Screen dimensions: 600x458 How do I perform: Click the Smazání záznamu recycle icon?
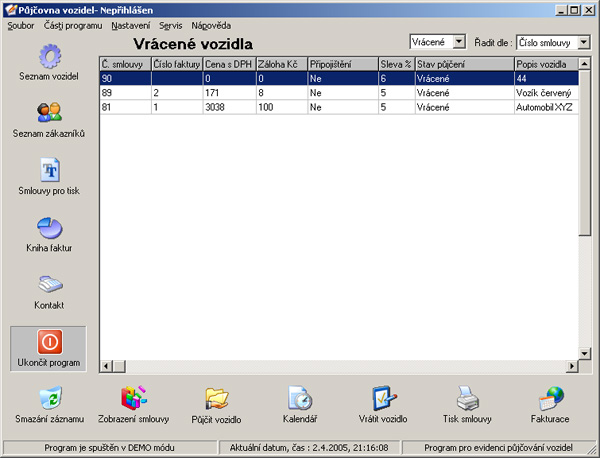[x=49, y=399]
